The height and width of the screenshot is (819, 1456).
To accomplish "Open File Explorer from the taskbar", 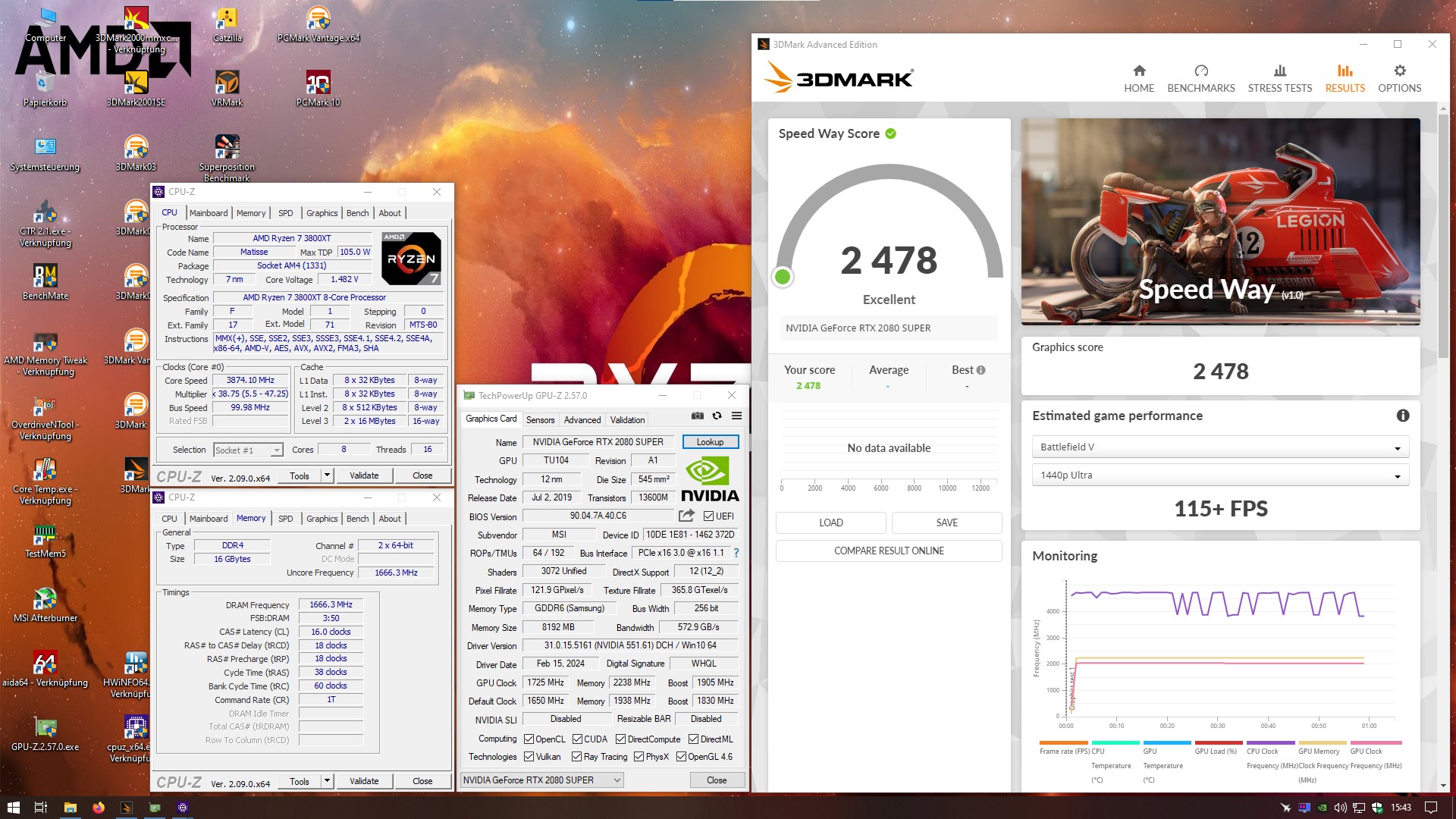I will (x=71, y=808).
